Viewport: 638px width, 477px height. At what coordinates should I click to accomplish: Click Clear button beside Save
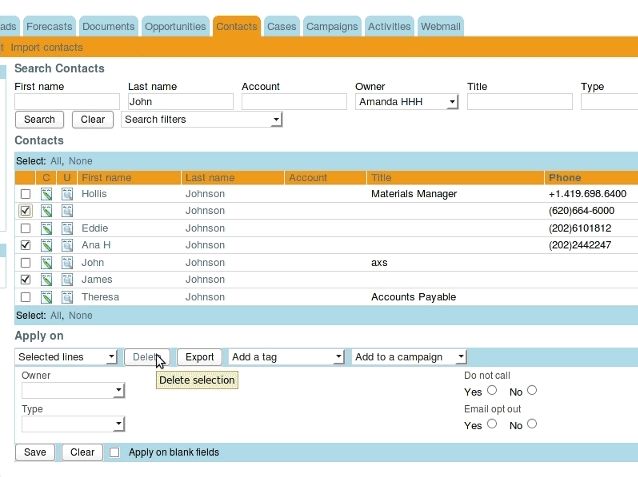pos(82,452)
